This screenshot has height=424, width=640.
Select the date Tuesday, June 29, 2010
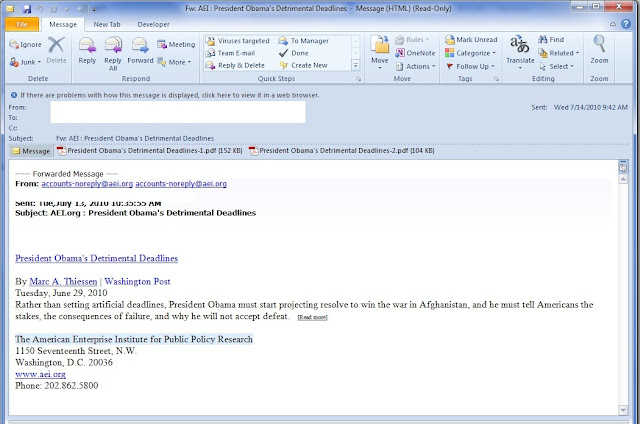coord(61,293)
